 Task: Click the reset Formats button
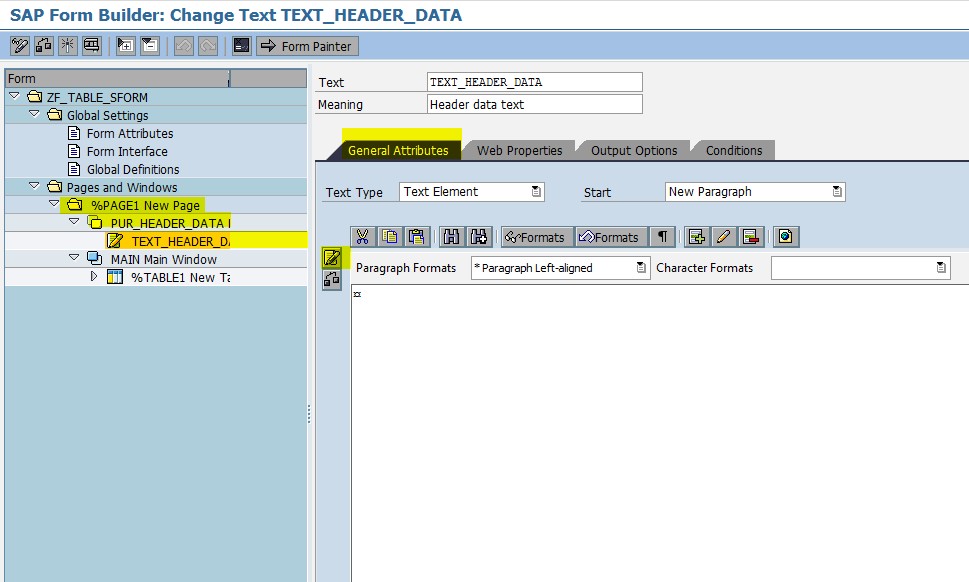611,237
